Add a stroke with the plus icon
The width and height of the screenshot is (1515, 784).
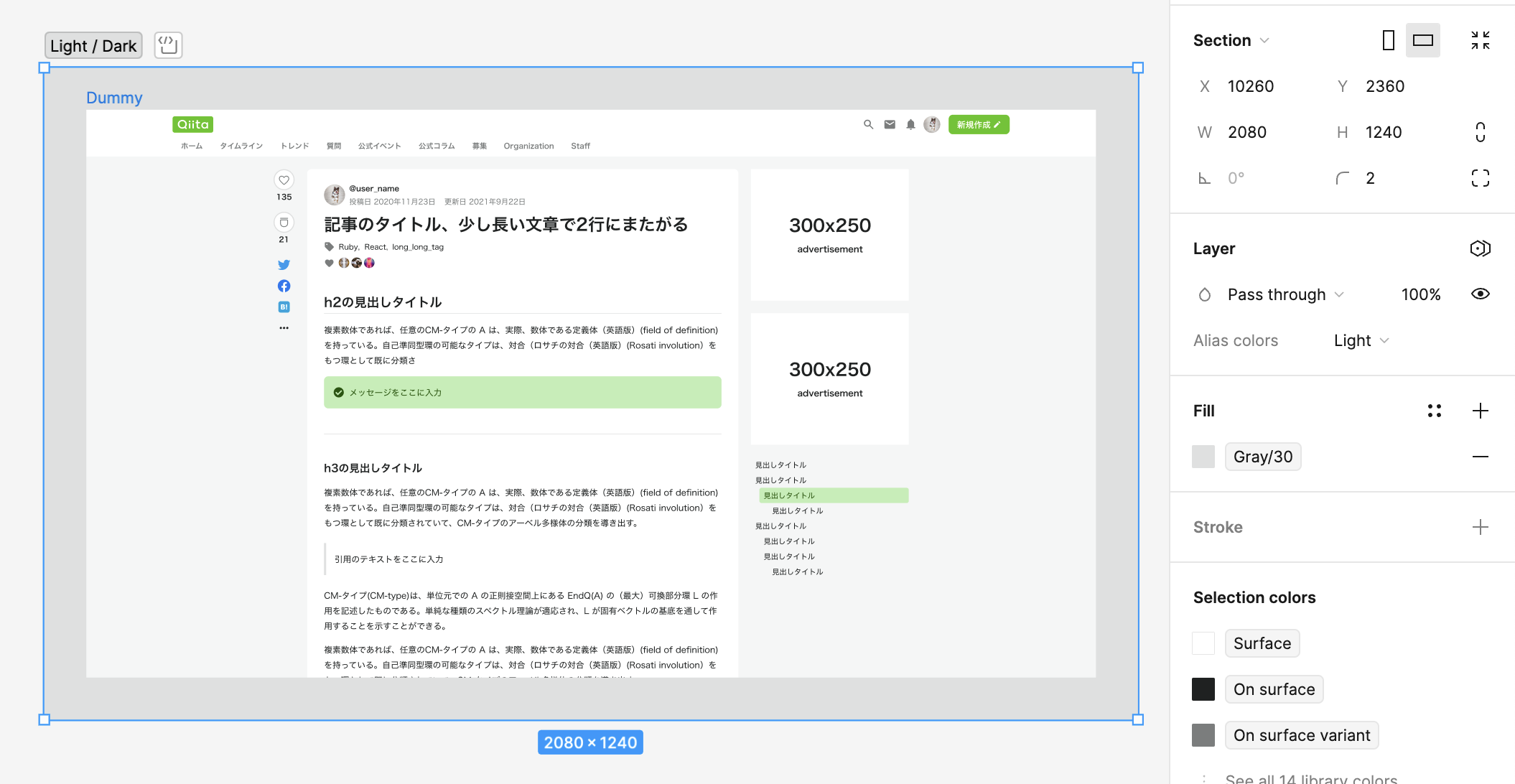(1480, 527)
